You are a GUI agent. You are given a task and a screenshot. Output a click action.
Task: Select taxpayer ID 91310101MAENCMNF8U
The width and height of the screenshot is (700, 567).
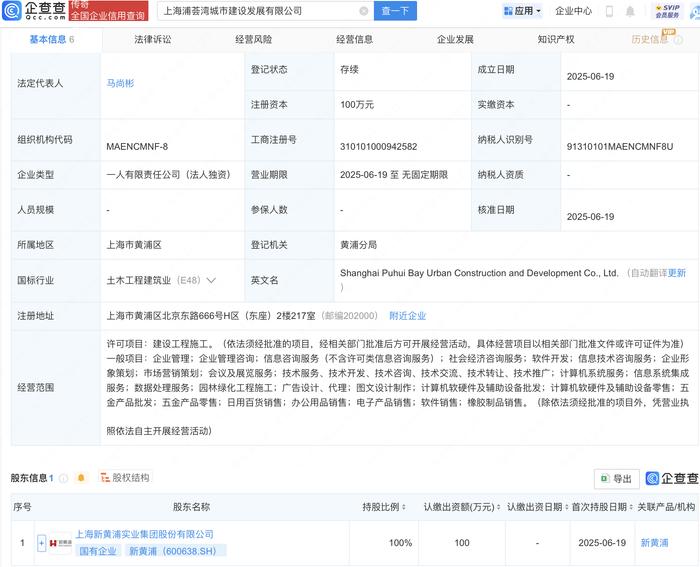coord(620,146)
